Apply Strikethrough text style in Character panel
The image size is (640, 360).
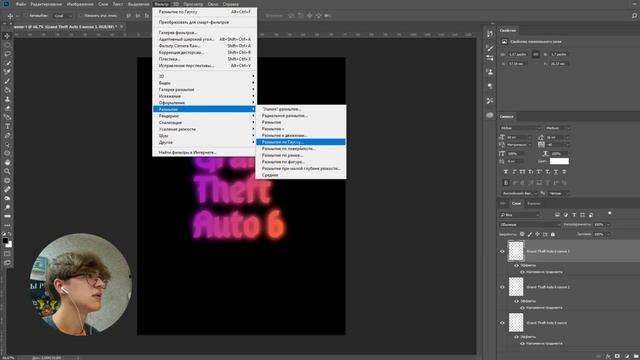coord(564,172)
